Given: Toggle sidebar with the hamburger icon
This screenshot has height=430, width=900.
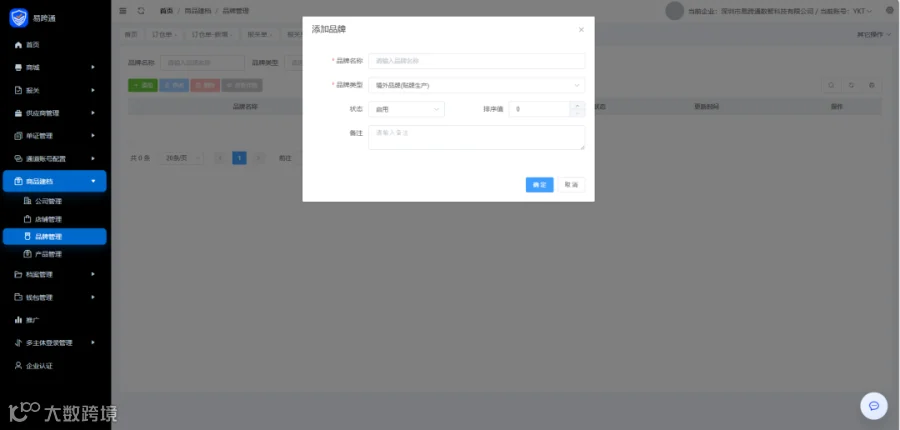Looking at the screenshot, I should [123, 11].
